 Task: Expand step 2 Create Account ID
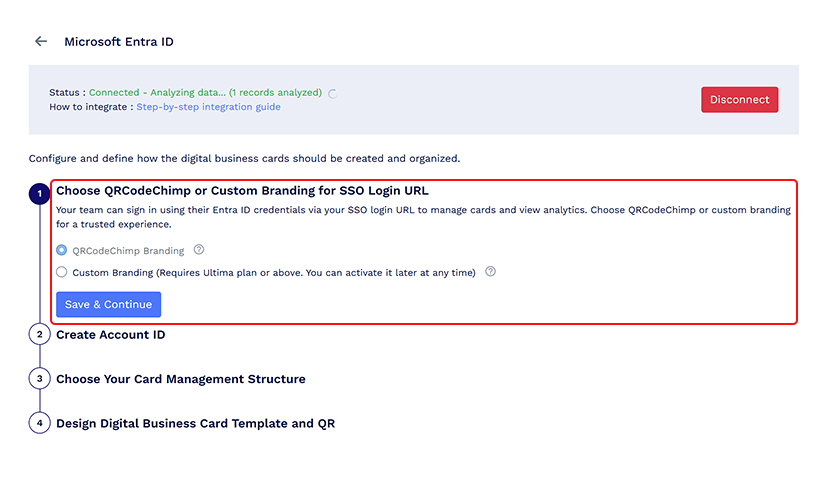coord(110,335)
